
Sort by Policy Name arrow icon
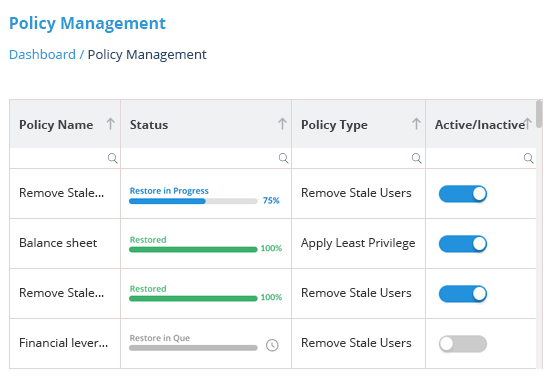click(x=111, y=124)
